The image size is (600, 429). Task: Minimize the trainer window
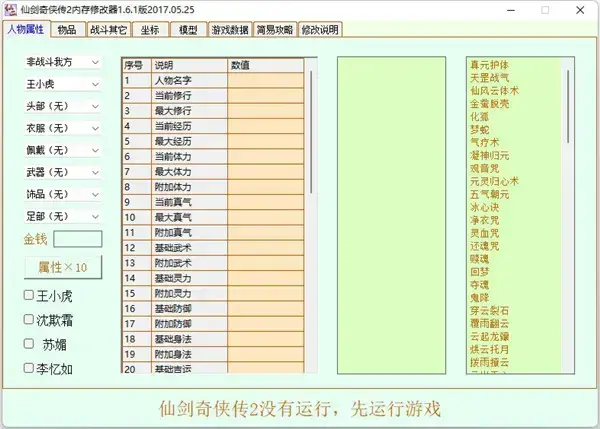point(511,10)
